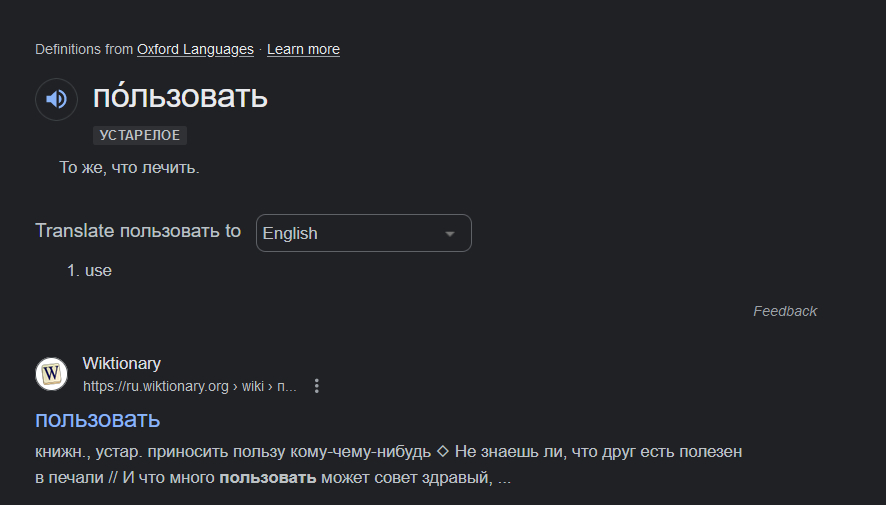This screenshot has height=505, width=886.
Task: Open the English translation language combo box
Action: point(363,233)
